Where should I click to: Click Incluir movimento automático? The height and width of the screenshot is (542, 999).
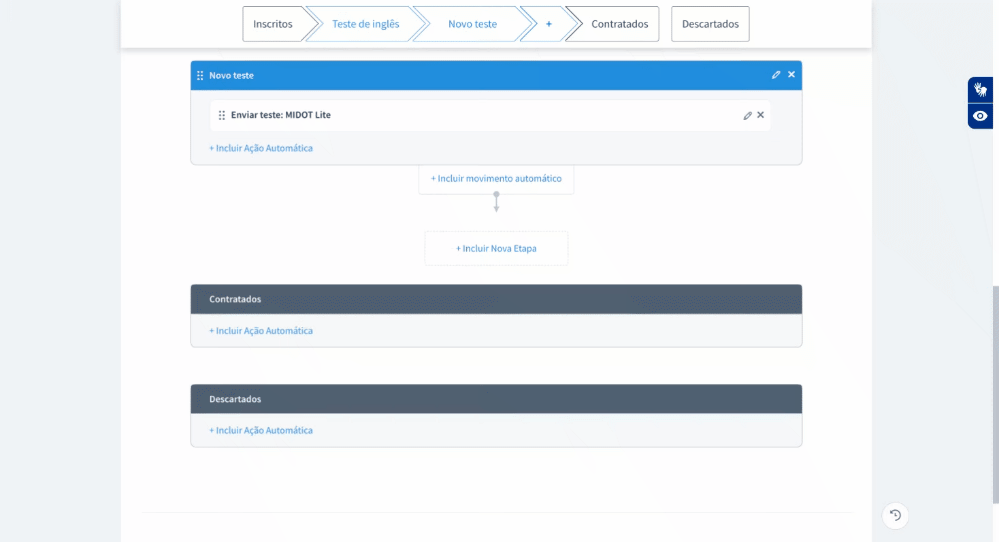[x=496, y=179]
